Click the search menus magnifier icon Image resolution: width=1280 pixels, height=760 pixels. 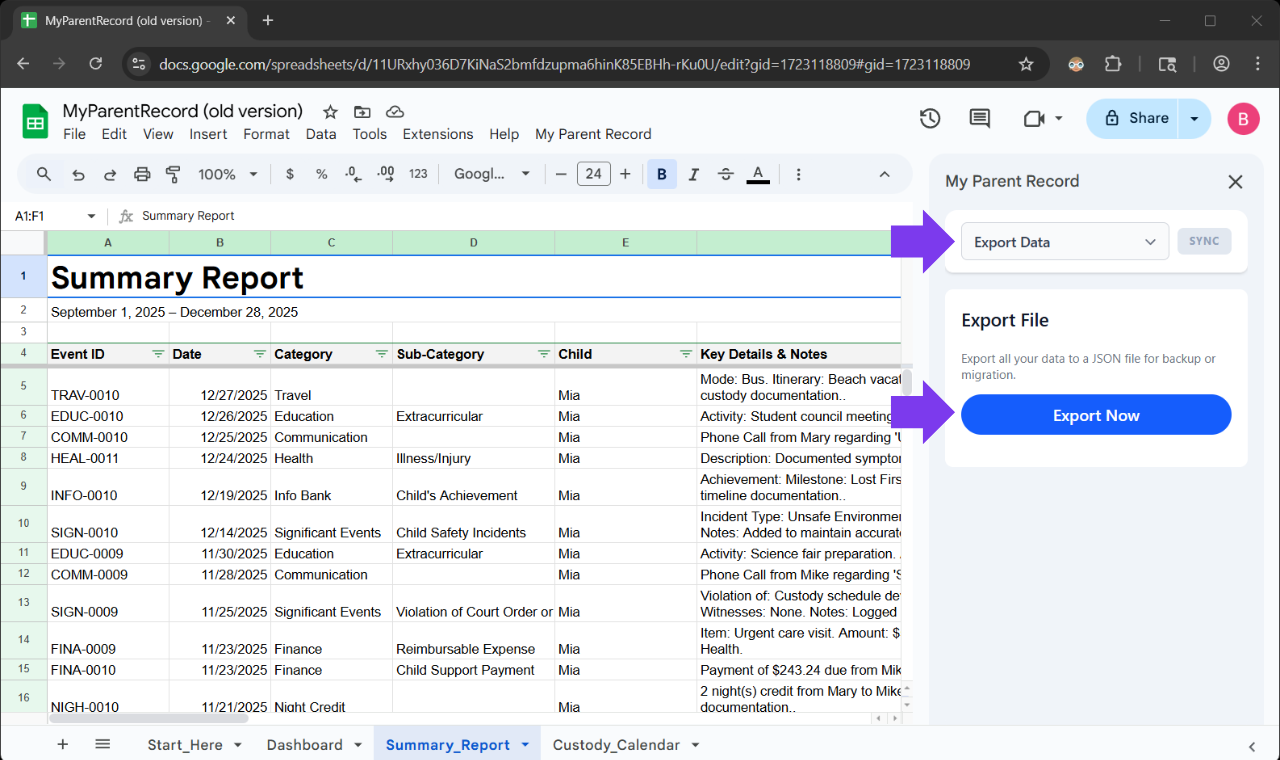point(44,174)
